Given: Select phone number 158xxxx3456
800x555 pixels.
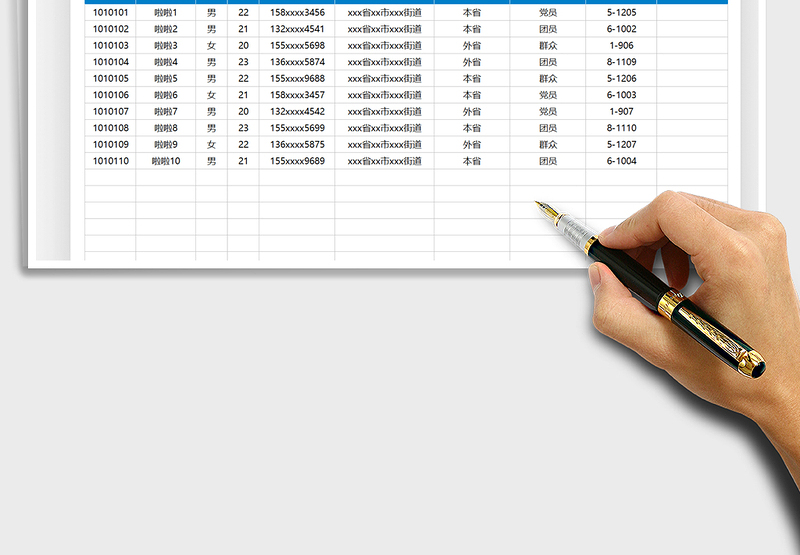Looking at the screenshot, I should (297, 13).
